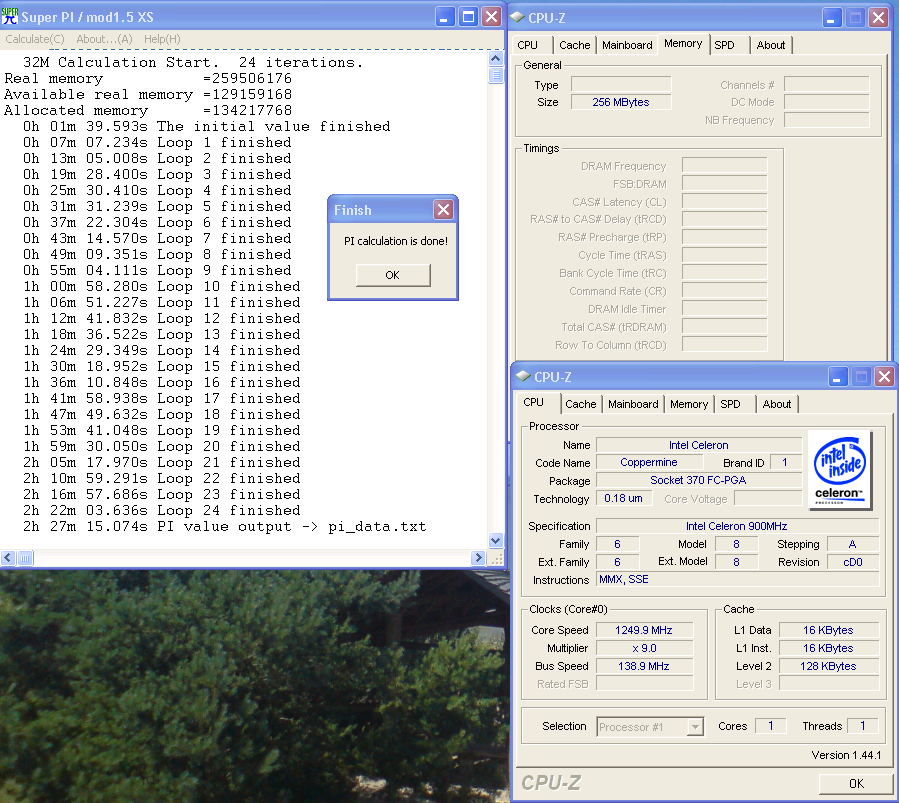Click the Revision value cD0
This screenshot has width=899, height=803.
pos(853,562)
